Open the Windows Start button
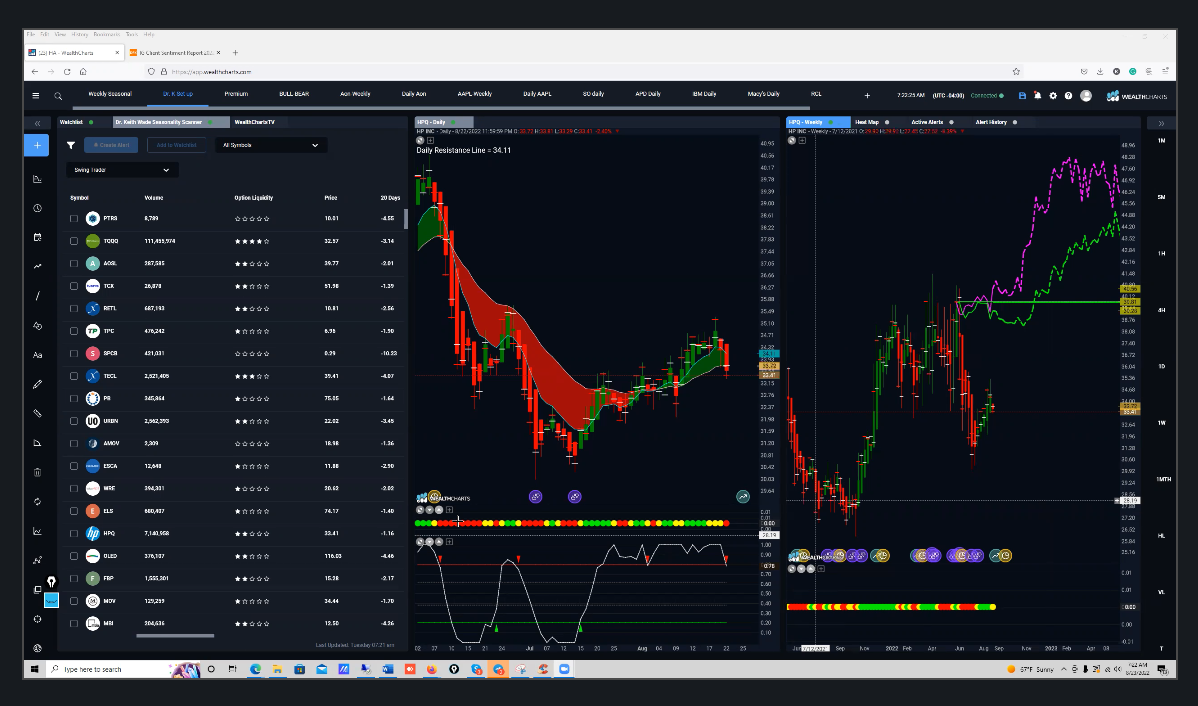The width and height of the screenshot is (1198, 706). [34, 669]
